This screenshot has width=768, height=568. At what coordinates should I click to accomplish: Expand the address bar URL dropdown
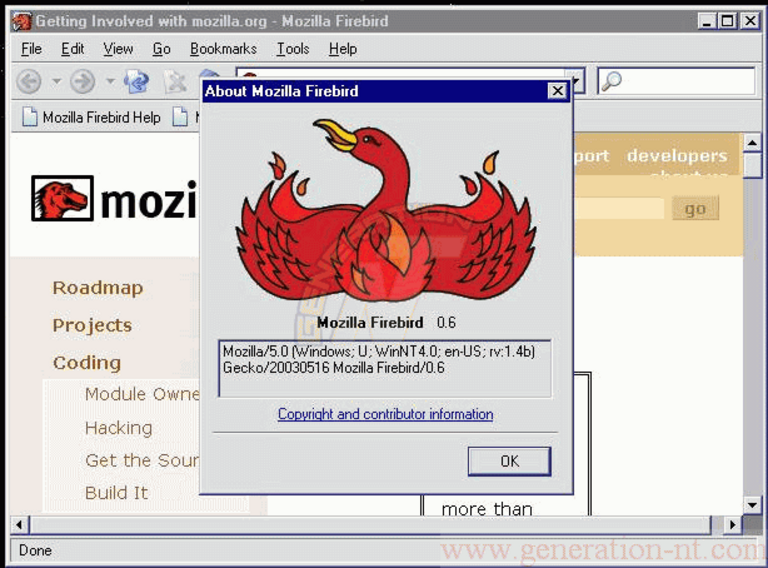coord(578,81)
